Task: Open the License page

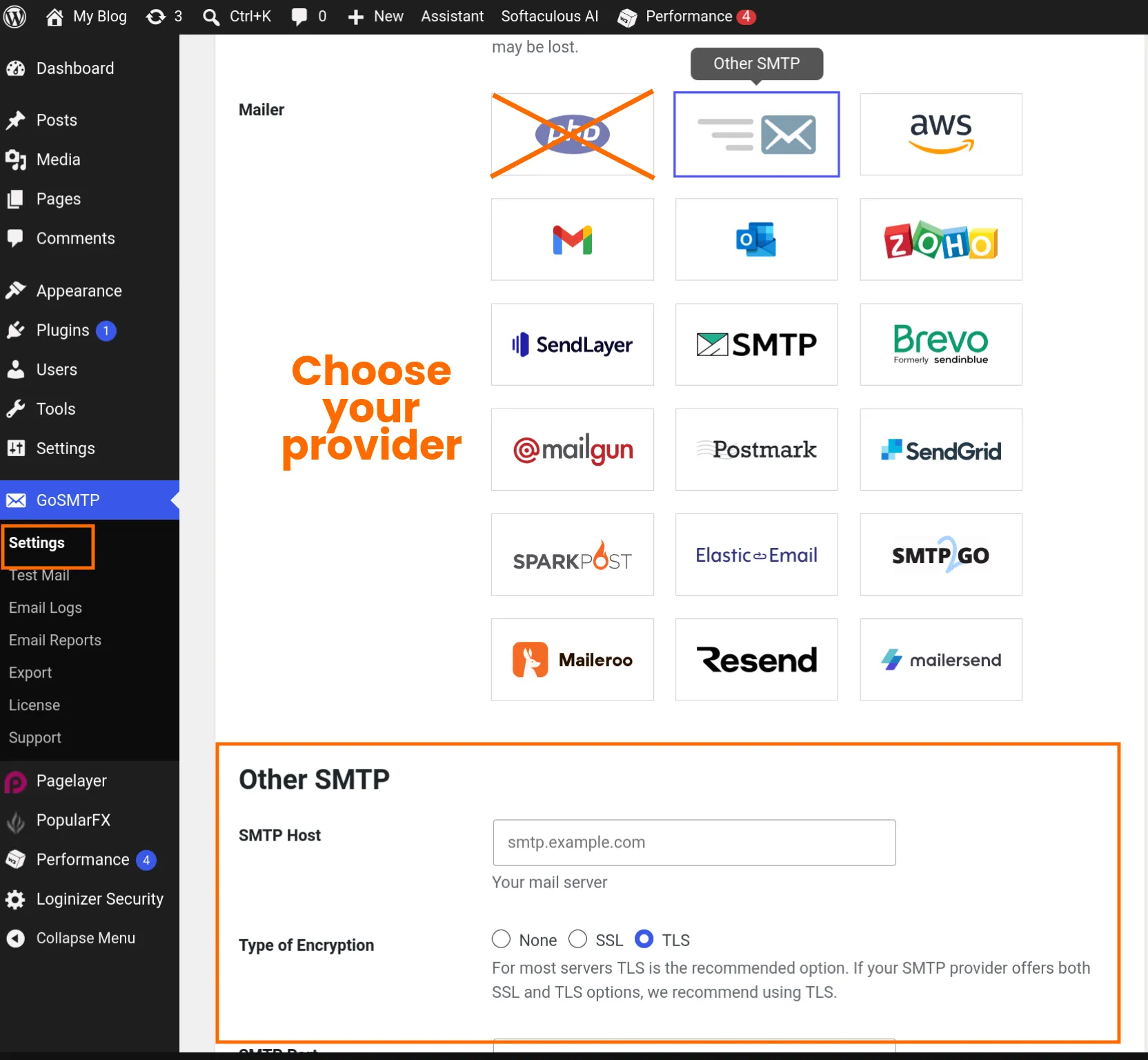Action: coord(34,705)
